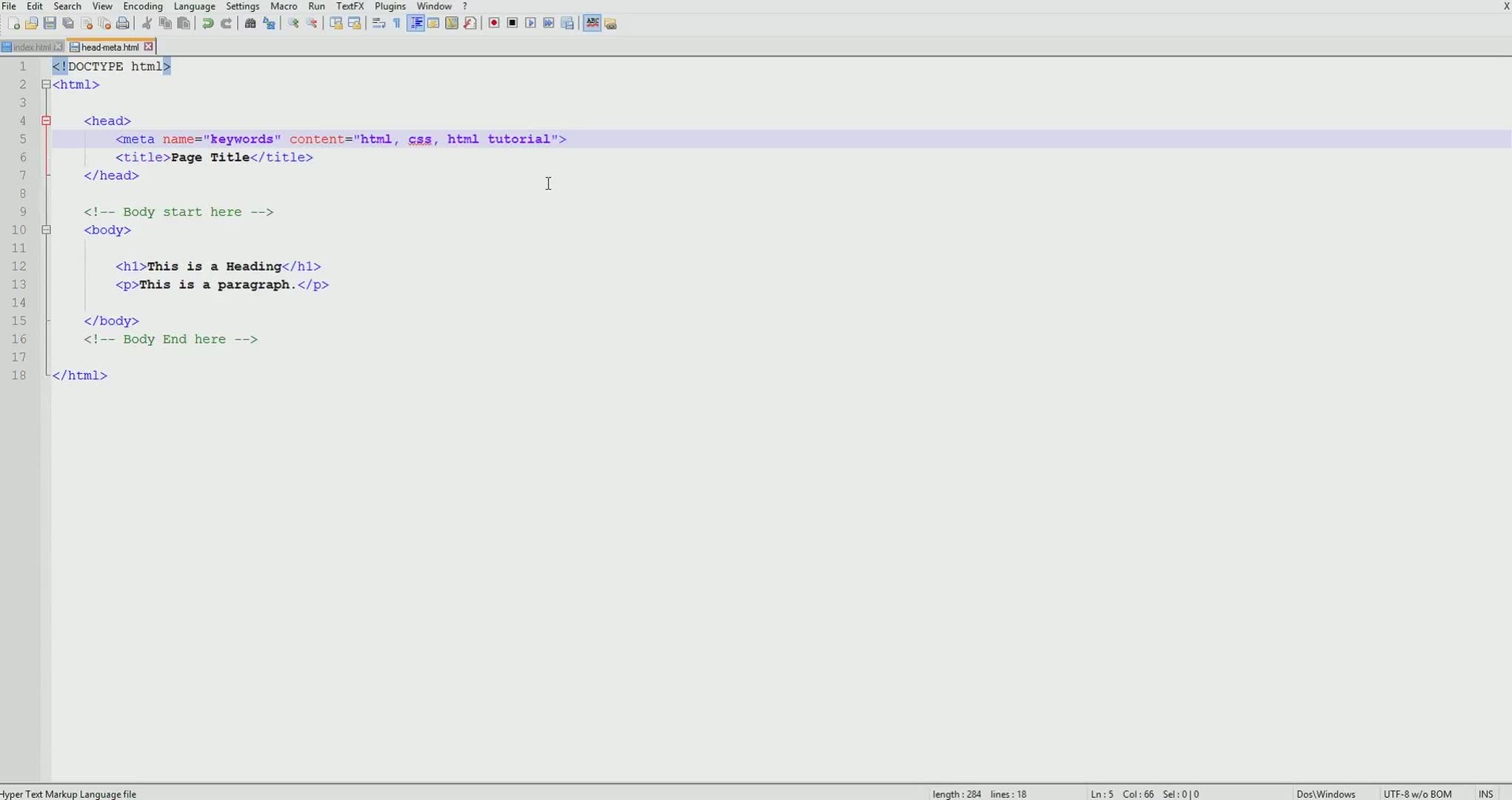1512x800 pixels.
Task: Click line number 12 in margin
Action: pos(19,267)
